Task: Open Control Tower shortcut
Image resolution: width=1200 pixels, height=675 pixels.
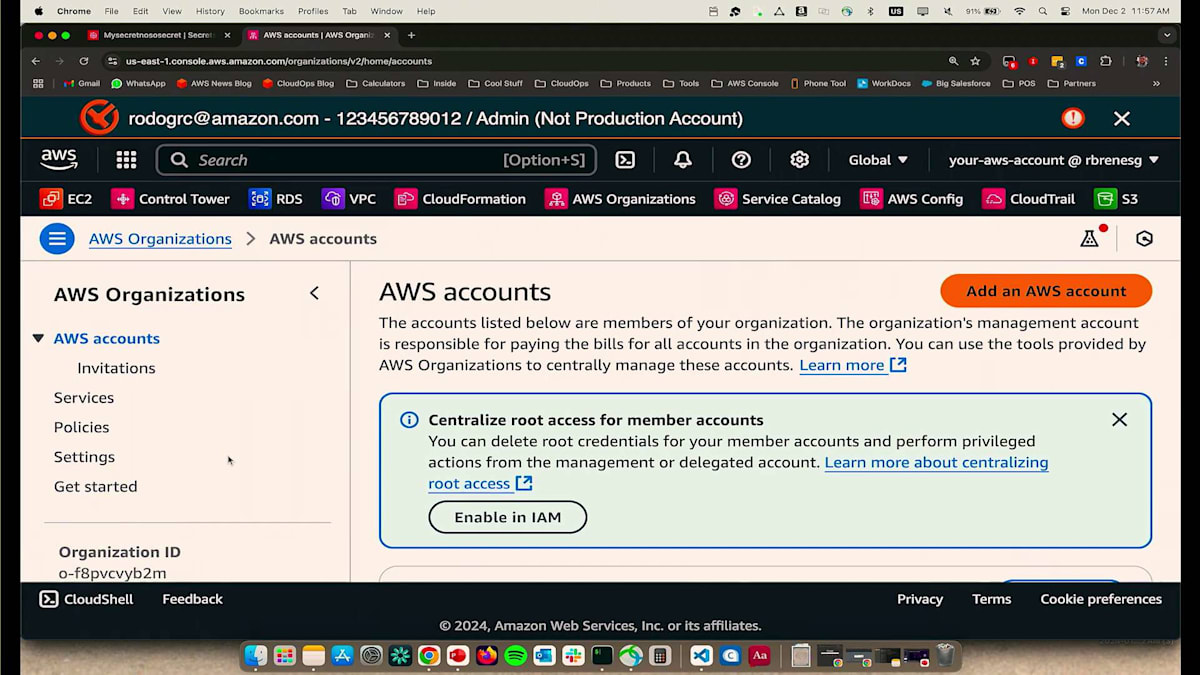Action: click(x=171, y=199)
